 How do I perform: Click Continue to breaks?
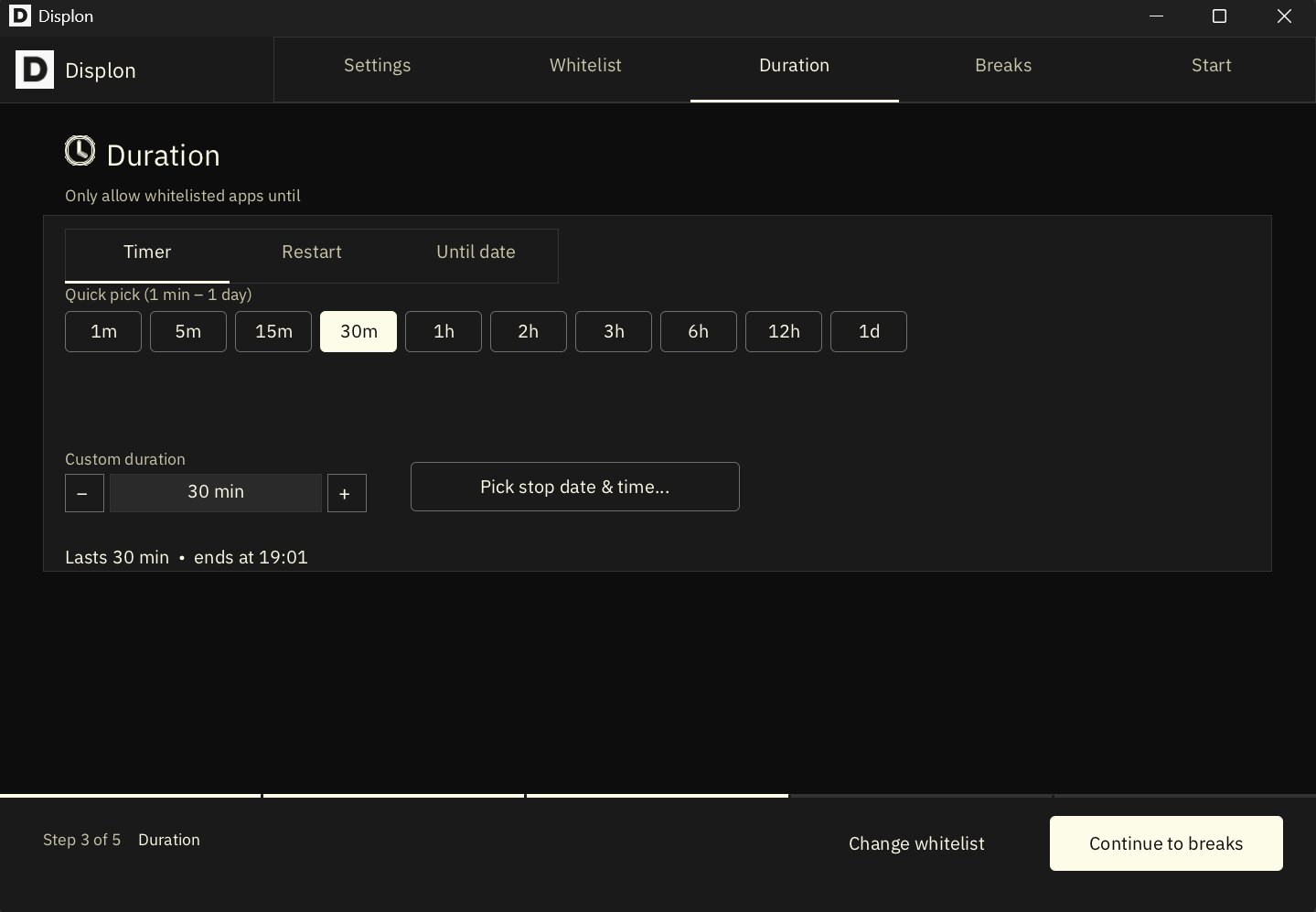pyautogui.click(x=1166, y=843)
